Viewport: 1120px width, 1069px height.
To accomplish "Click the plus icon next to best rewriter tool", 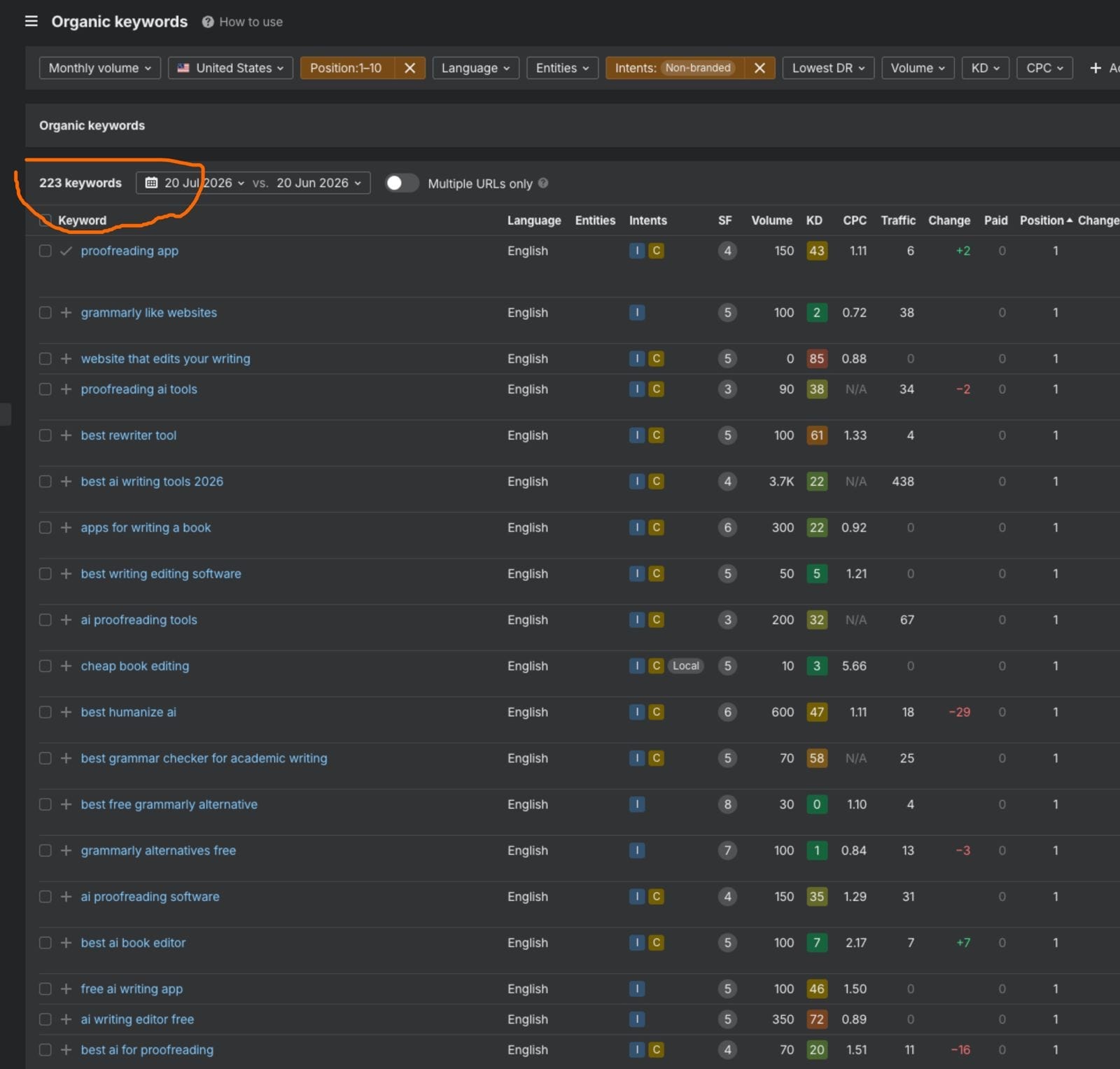I will tap(66, 435).
